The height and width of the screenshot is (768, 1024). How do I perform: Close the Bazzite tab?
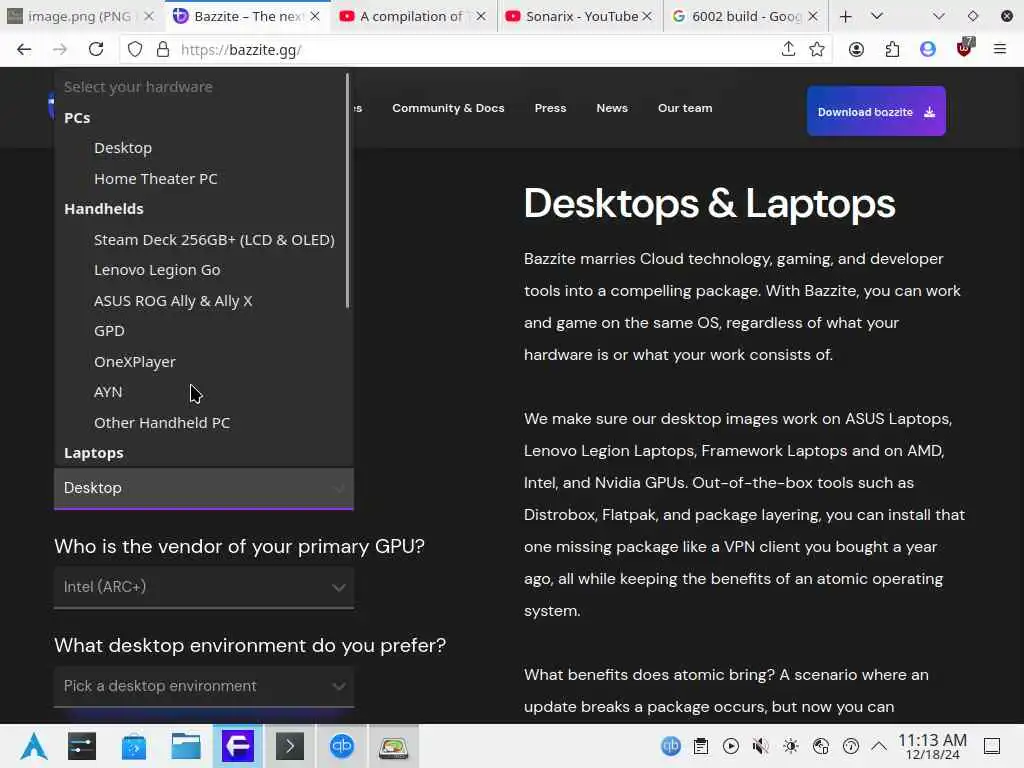click(315, 16)
